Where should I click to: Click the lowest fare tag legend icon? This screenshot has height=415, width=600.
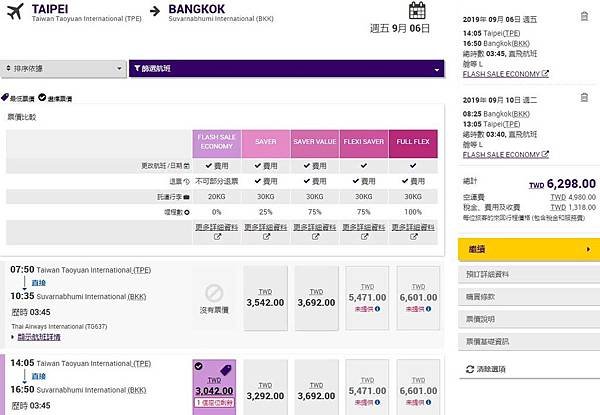click(x=5, y=98)
